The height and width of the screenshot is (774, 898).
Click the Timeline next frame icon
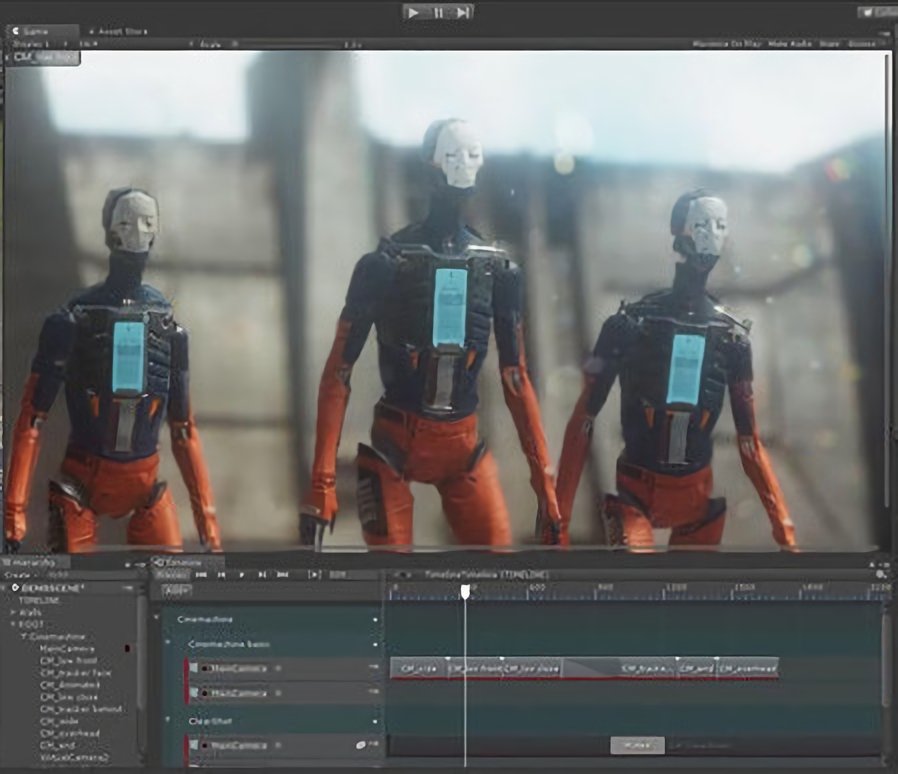[262, 575]
